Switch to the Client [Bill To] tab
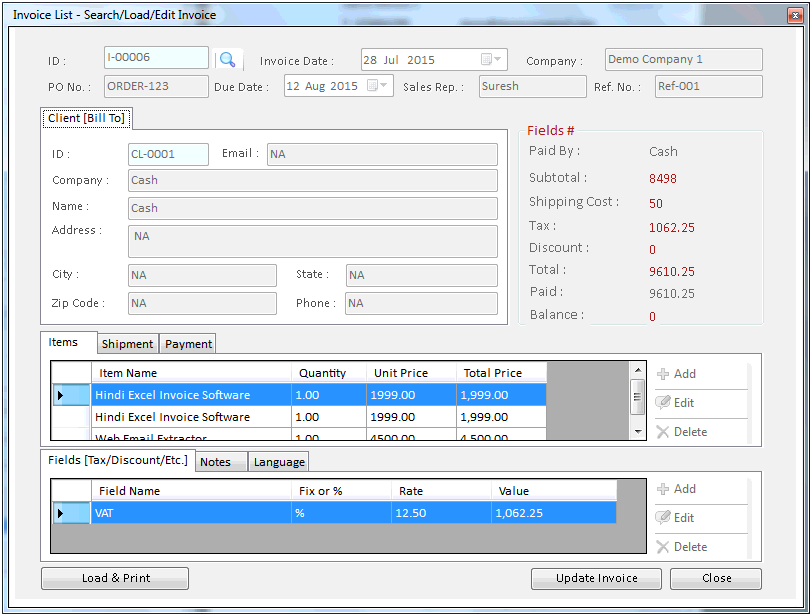The image size is (812, 616). tap(85, 117)
